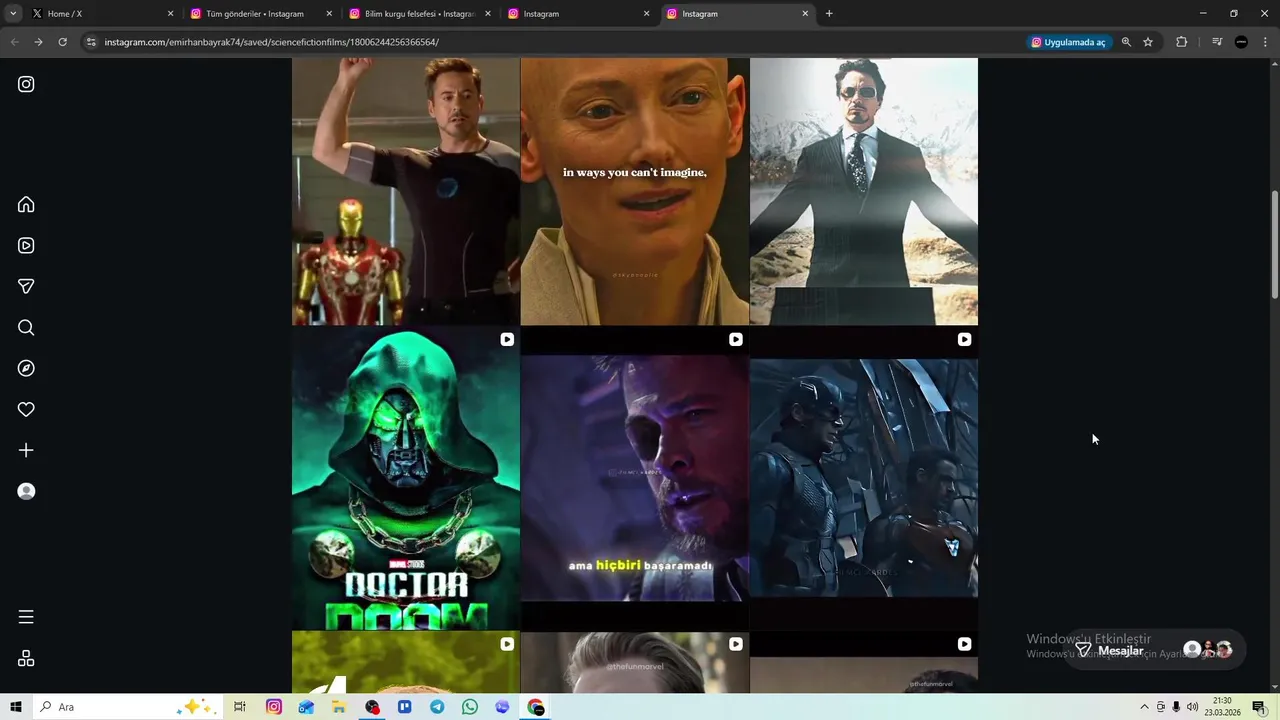Click the Chrome taskbar icon

pyautogui.click(x=536, y=707)
